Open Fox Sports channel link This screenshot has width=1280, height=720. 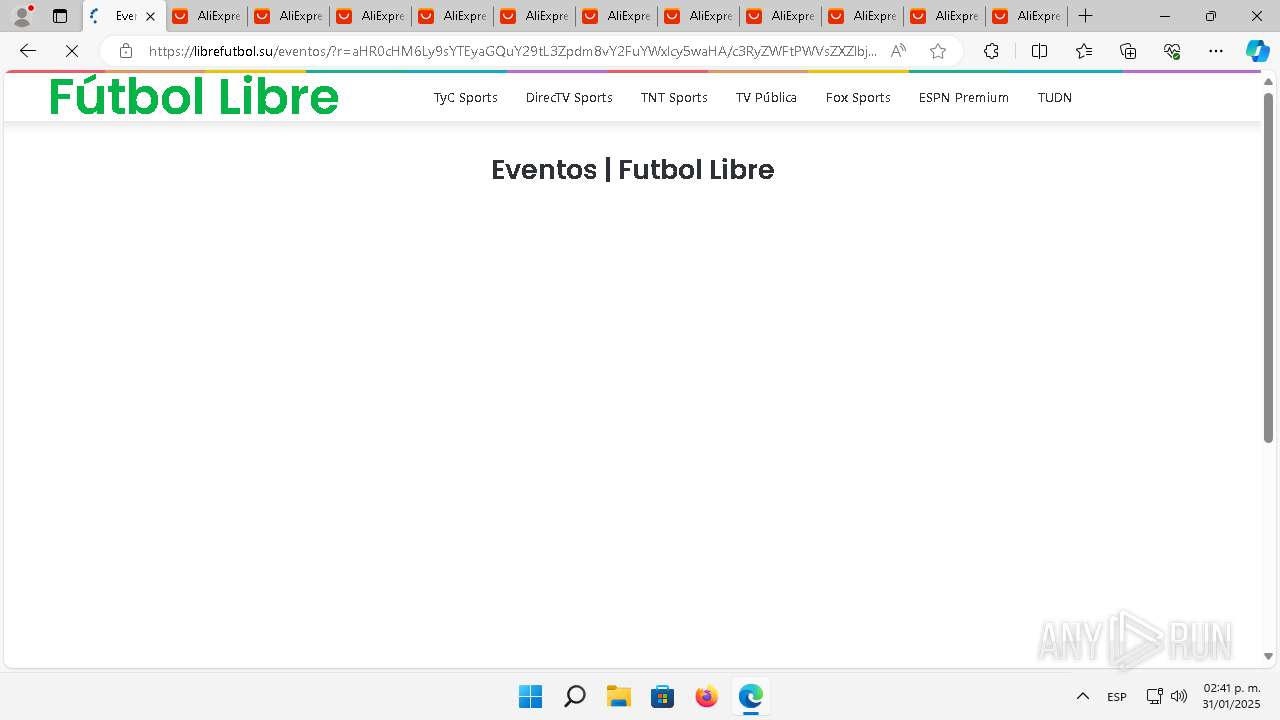click(858, 97)
